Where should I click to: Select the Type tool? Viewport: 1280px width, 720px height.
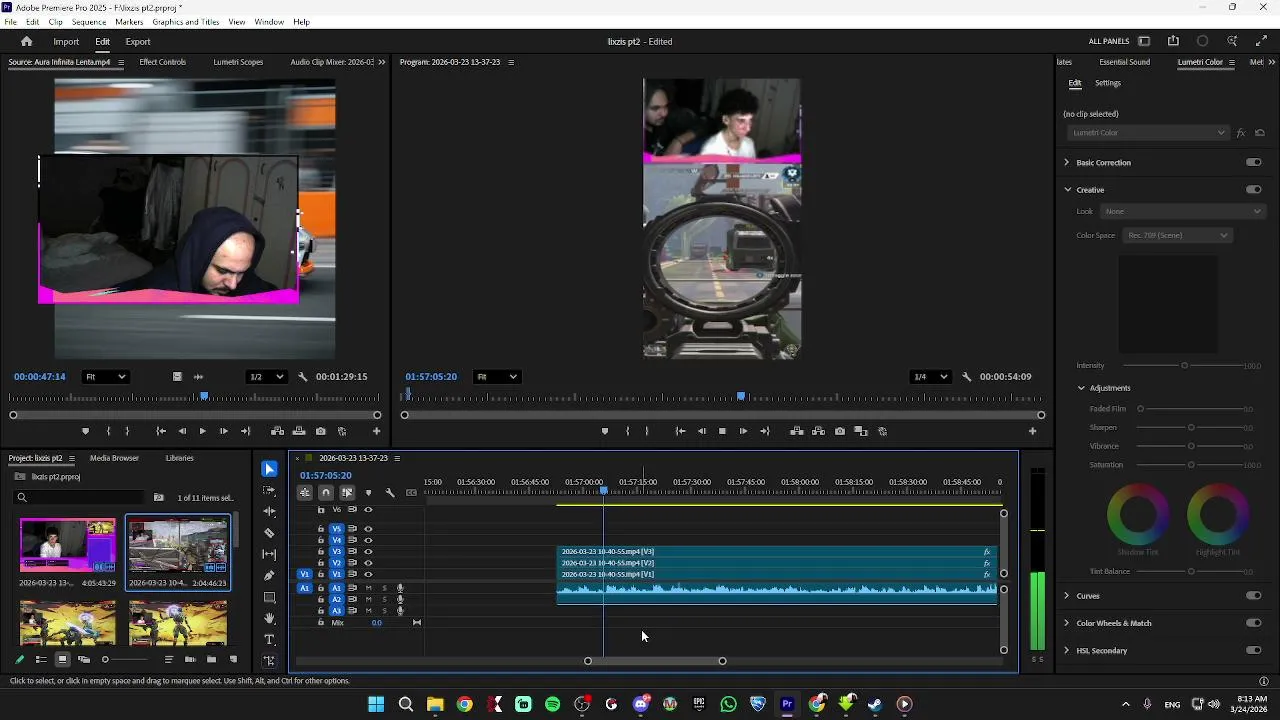(269, 640)
